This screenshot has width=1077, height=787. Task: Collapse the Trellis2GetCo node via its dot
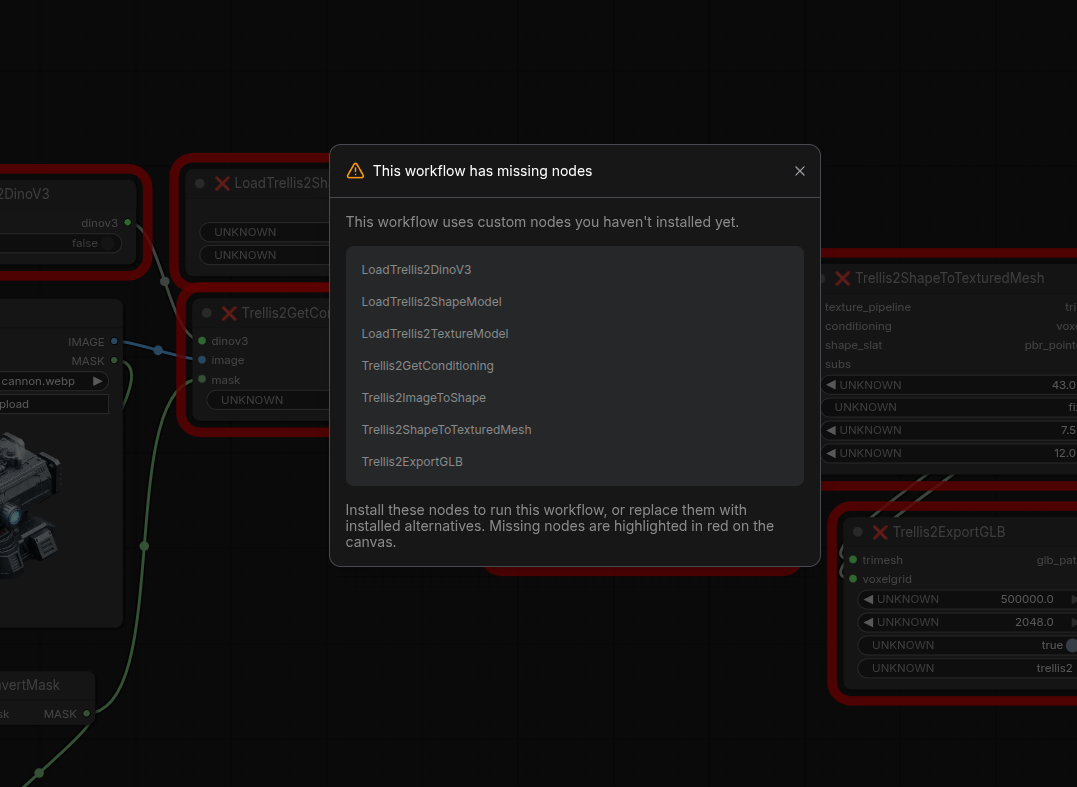point(207,313)
